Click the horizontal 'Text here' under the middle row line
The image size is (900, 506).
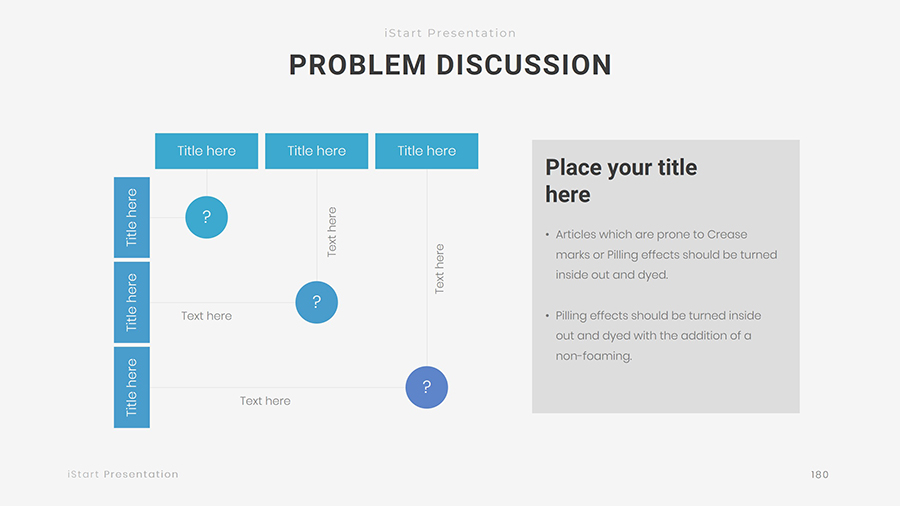click(206, 316)
